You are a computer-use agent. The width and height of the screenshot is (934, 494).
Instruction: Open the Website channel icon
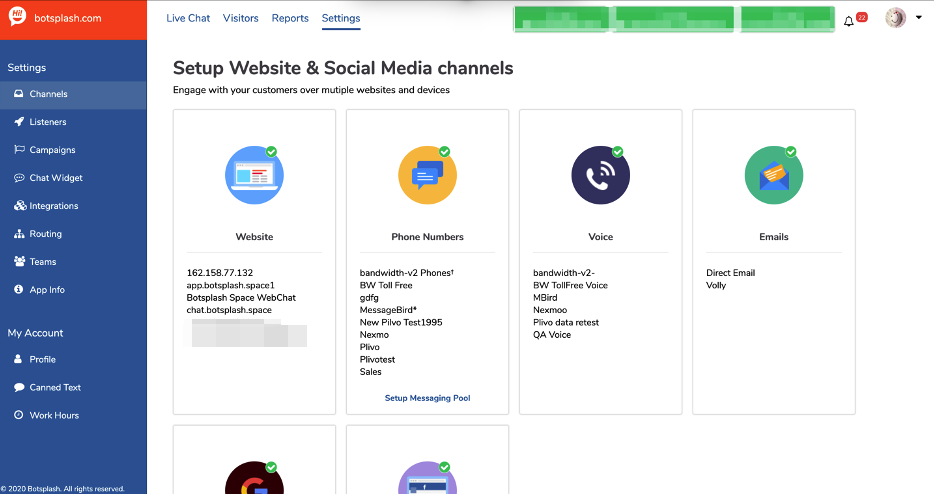point(254,175)
